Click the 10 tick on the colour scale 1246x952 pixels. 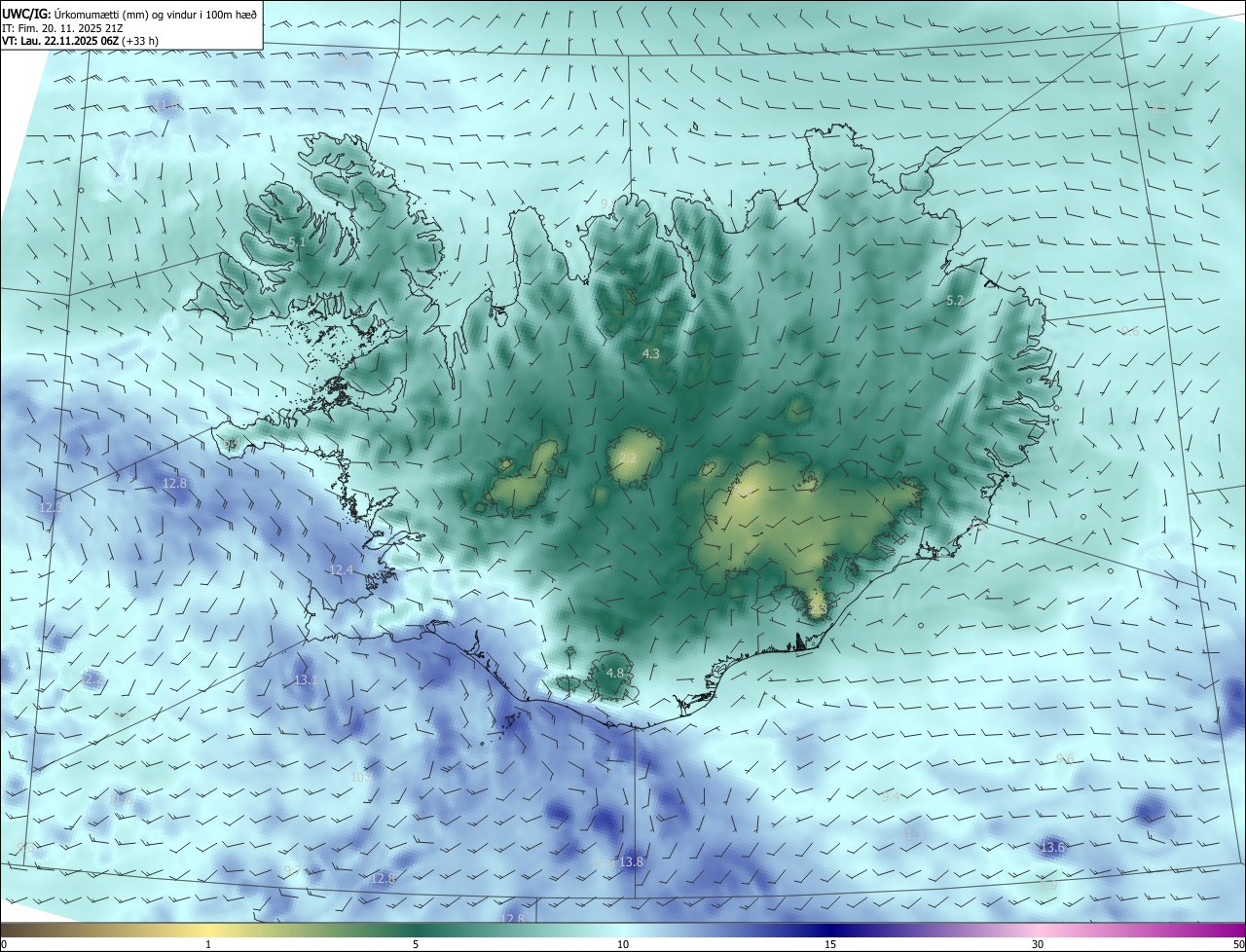tap(623, 944)
